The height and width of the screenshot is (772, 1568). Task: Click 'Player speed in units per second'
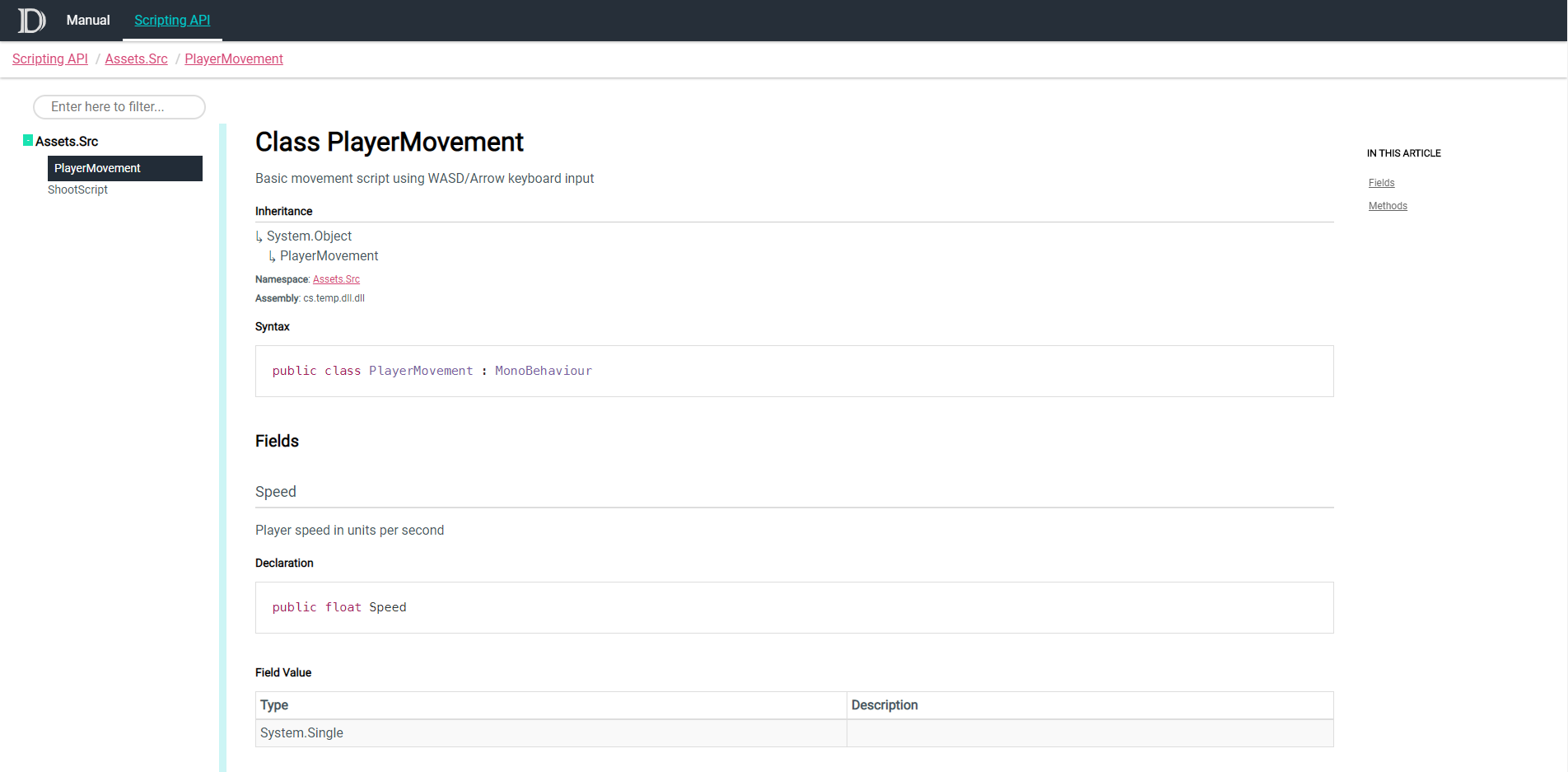tap(350, 531)
